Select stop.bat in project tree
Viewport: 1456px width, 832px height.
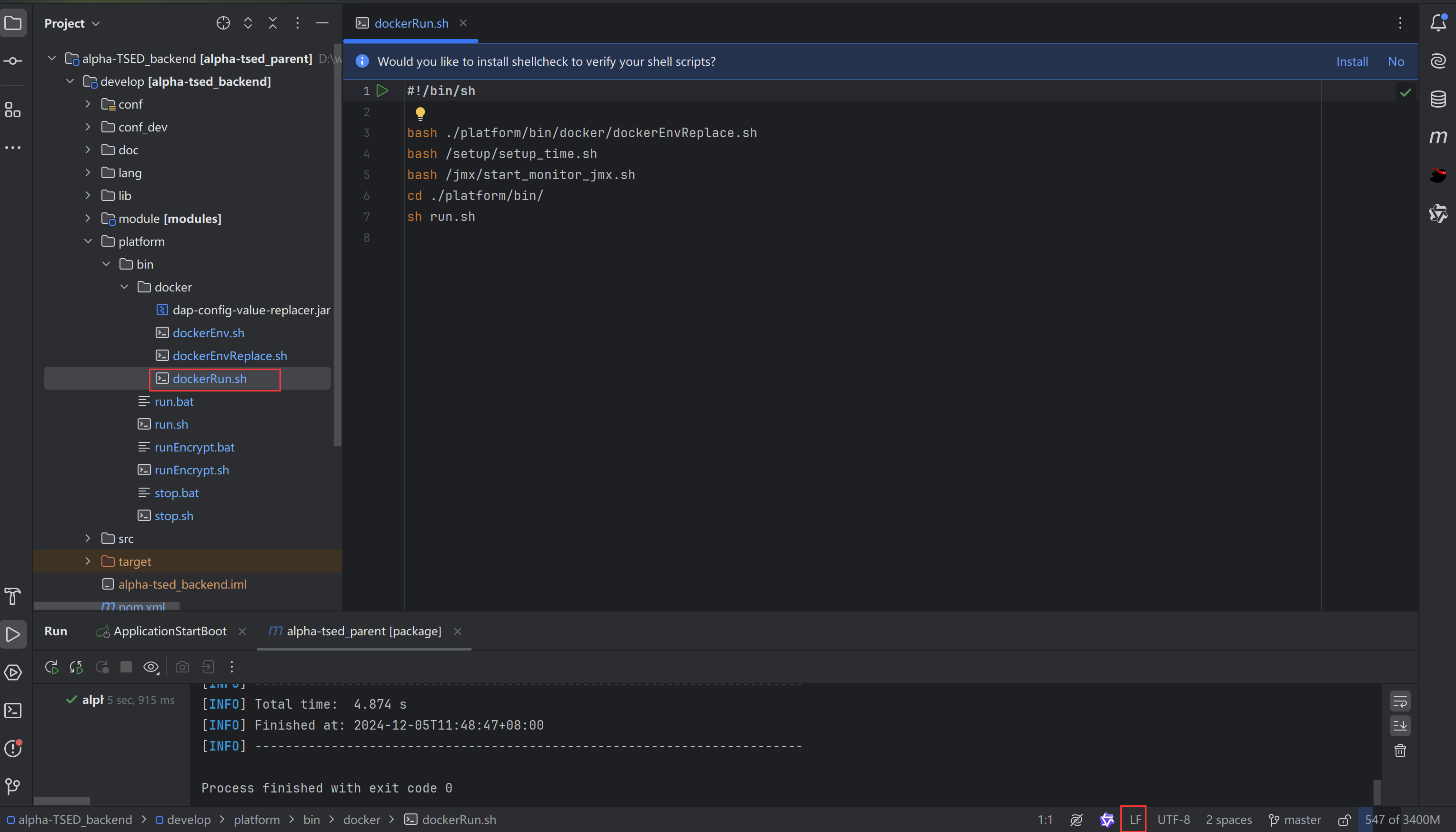(177, 492)
